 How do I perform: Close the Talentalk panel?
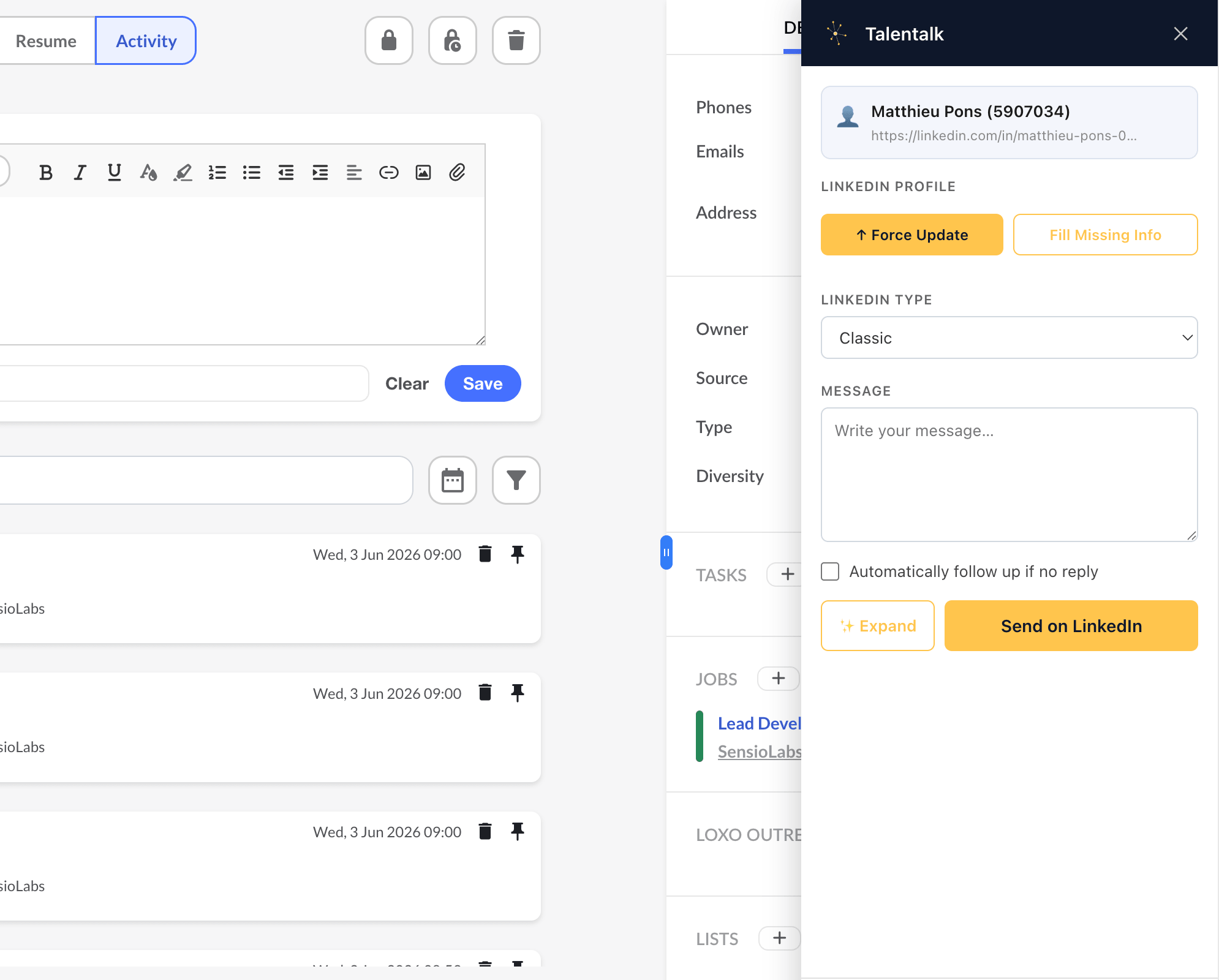(x=1180, y=34)
